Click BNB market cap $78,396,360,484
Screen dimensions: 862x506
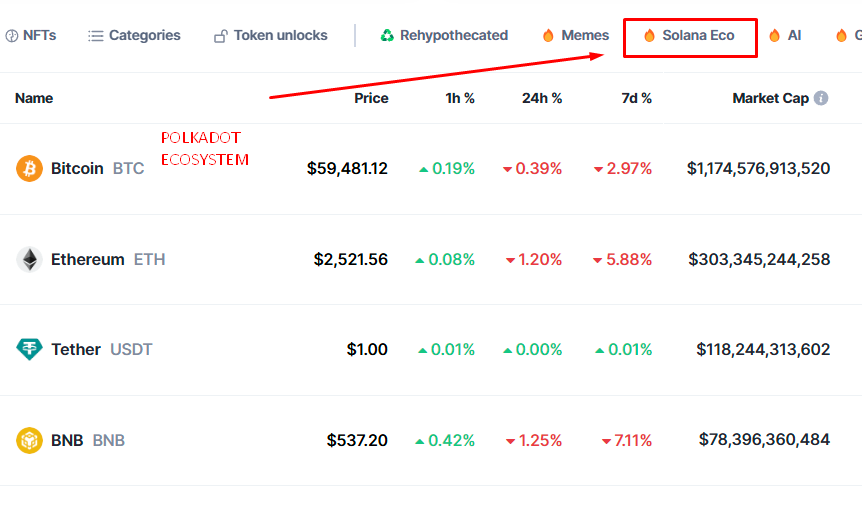point(764,439)
